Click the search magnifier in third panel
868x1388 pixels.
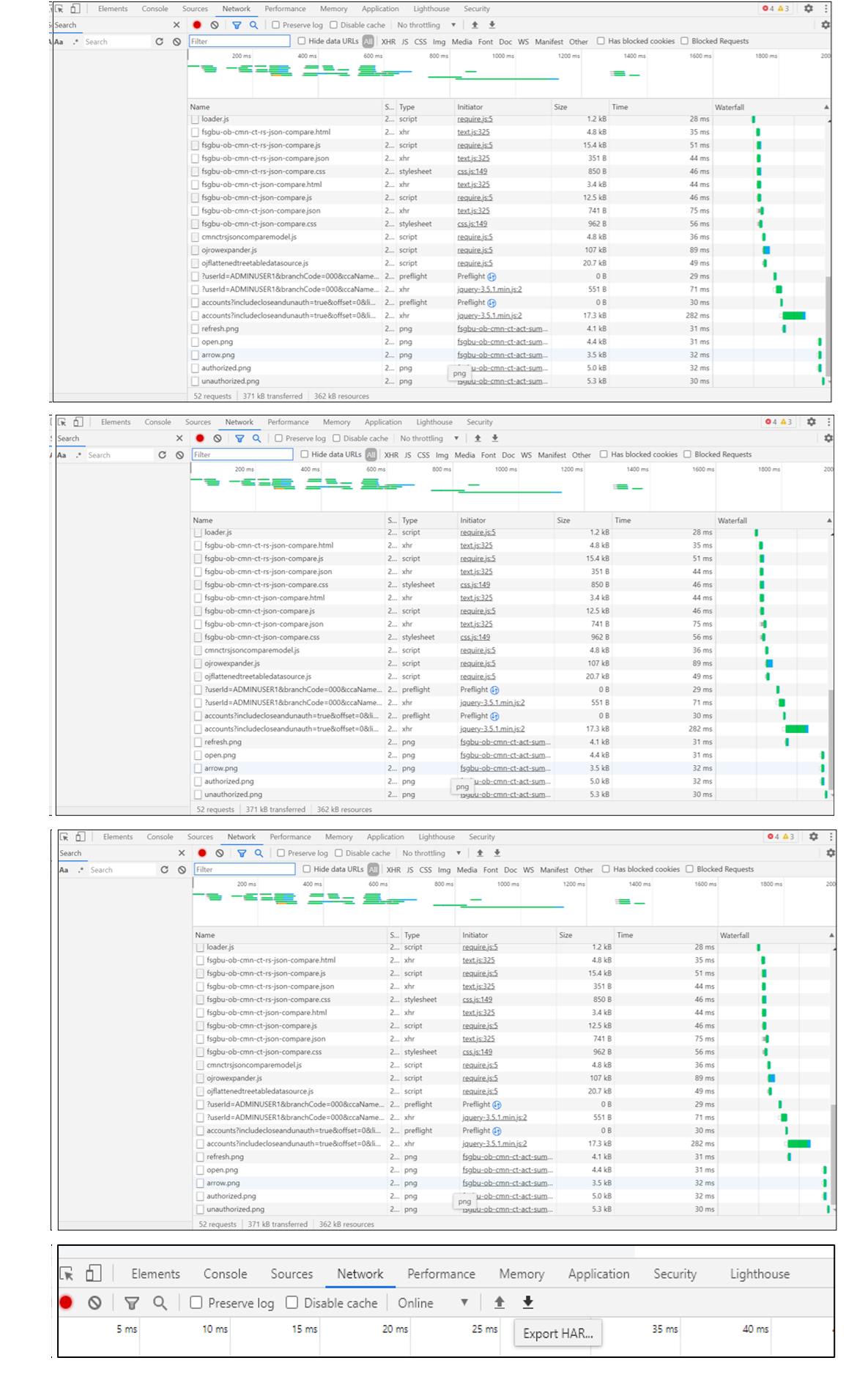click(x=259, y=853)
